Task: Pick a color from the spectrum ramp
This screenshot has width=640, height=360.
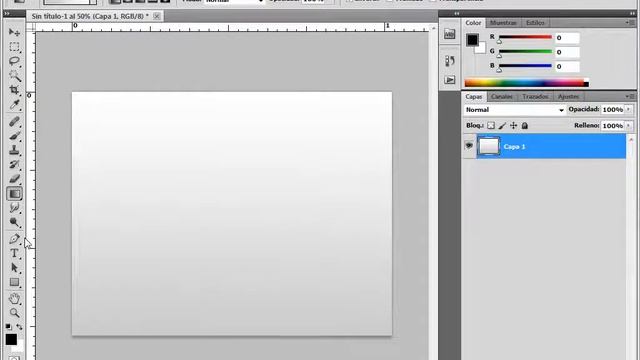Action: (527, 83)
